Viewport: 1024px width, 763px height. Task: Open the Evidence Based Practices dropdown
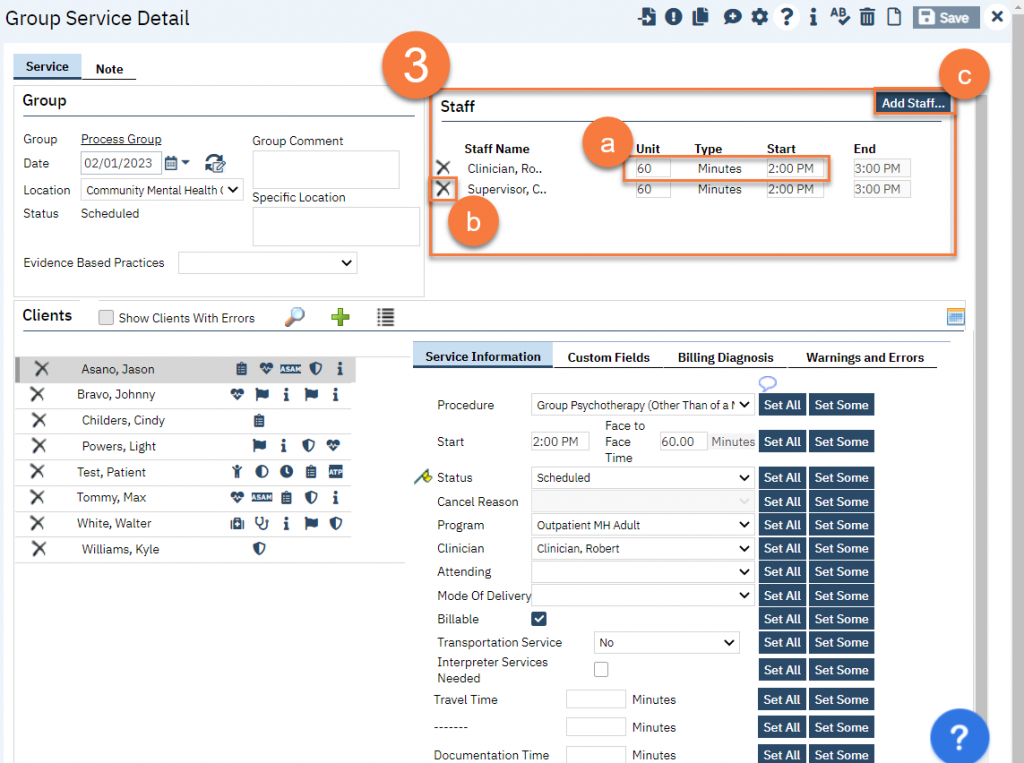point(267,263)
